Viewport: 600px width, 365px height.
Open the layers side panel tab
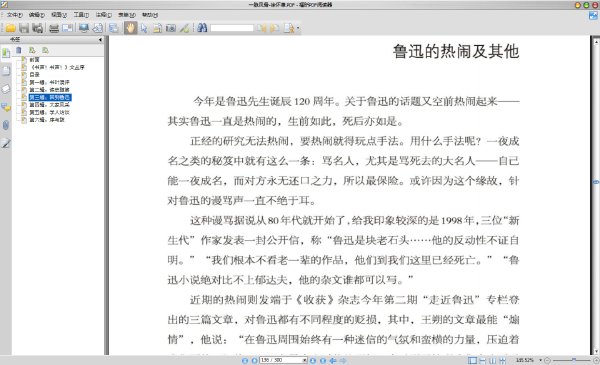6,89
